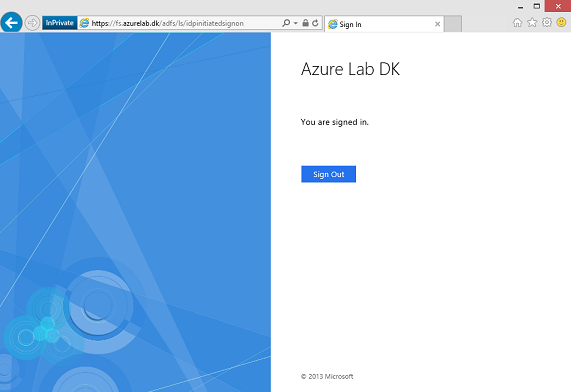This screenshot has width=571, height=392.
Task: Go back with the browser Back arrow
Action: (11, 23)
